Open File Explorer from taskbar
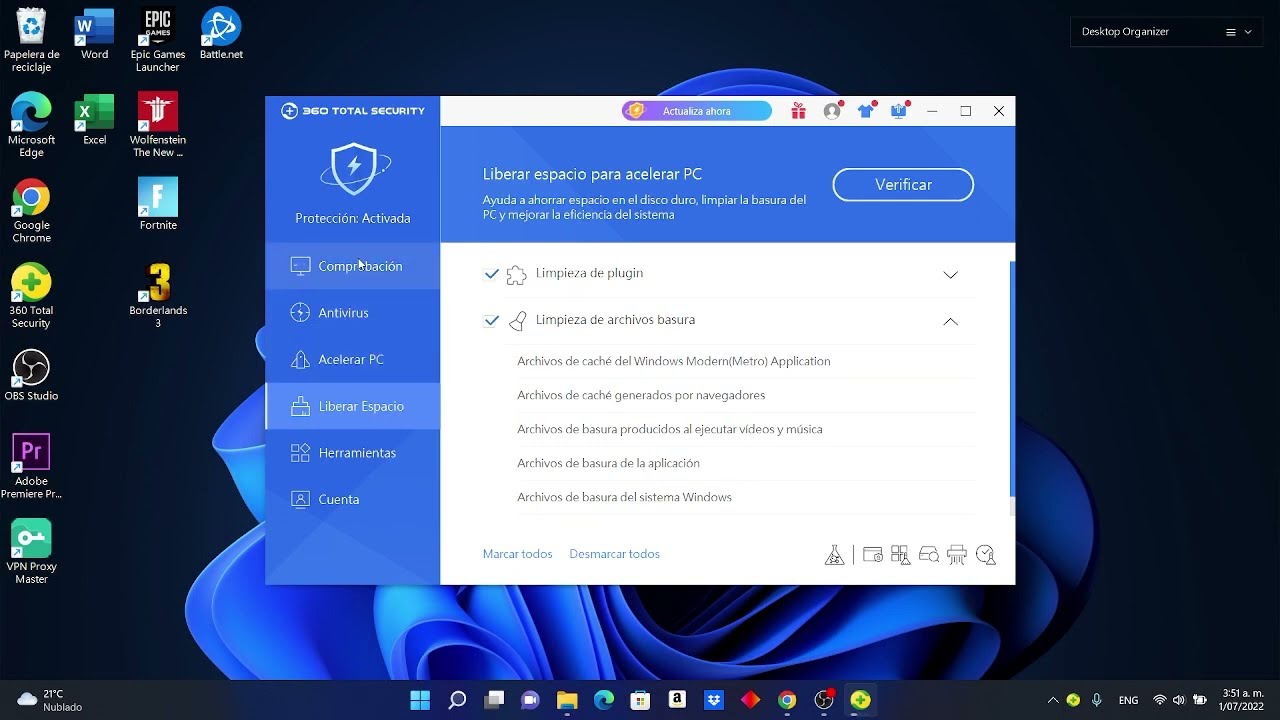Image resolution: width=1280 pixels, height=720 pixels. pyautogui.click(x=567, y=700)
